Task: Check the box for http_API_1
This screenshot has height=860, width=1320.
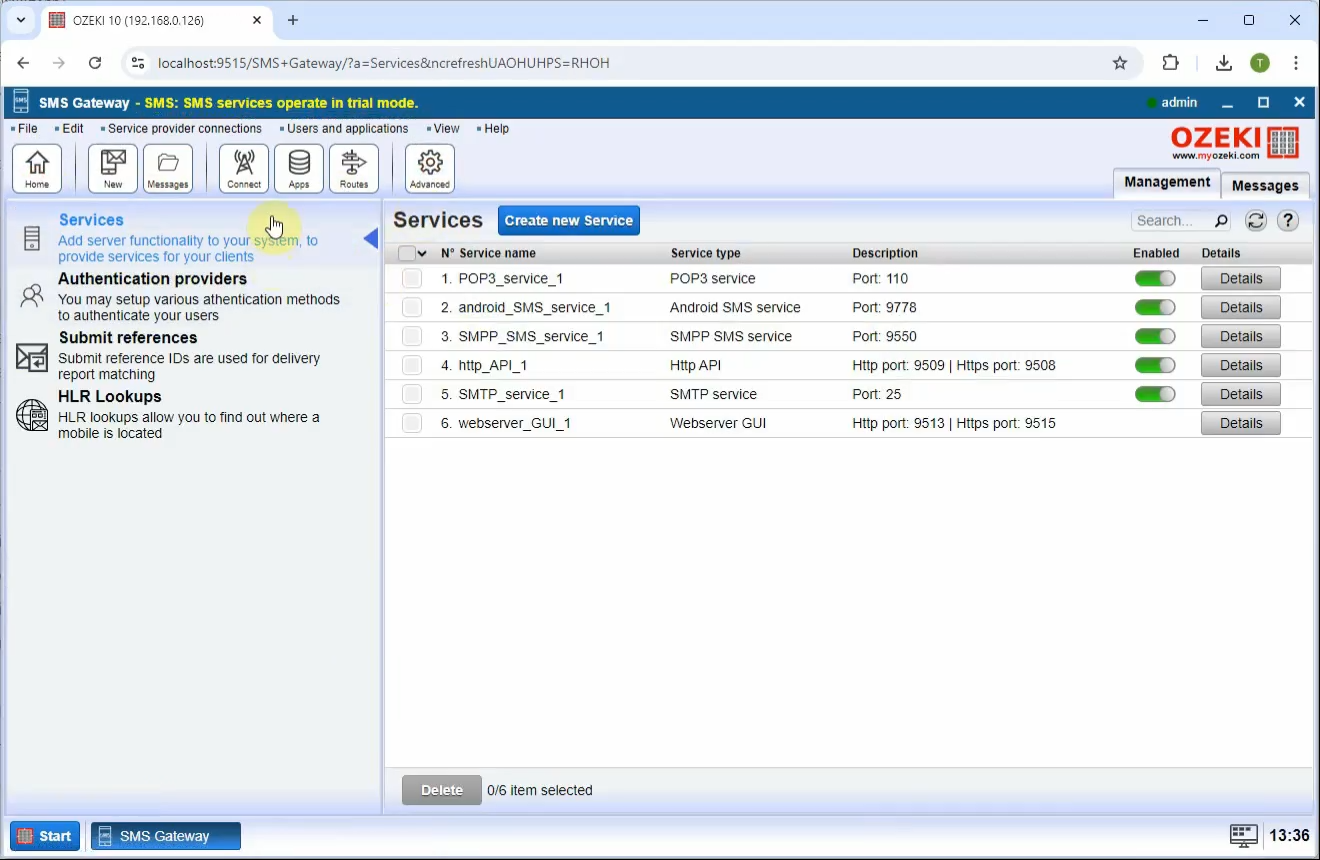Action: click(412, 366)
